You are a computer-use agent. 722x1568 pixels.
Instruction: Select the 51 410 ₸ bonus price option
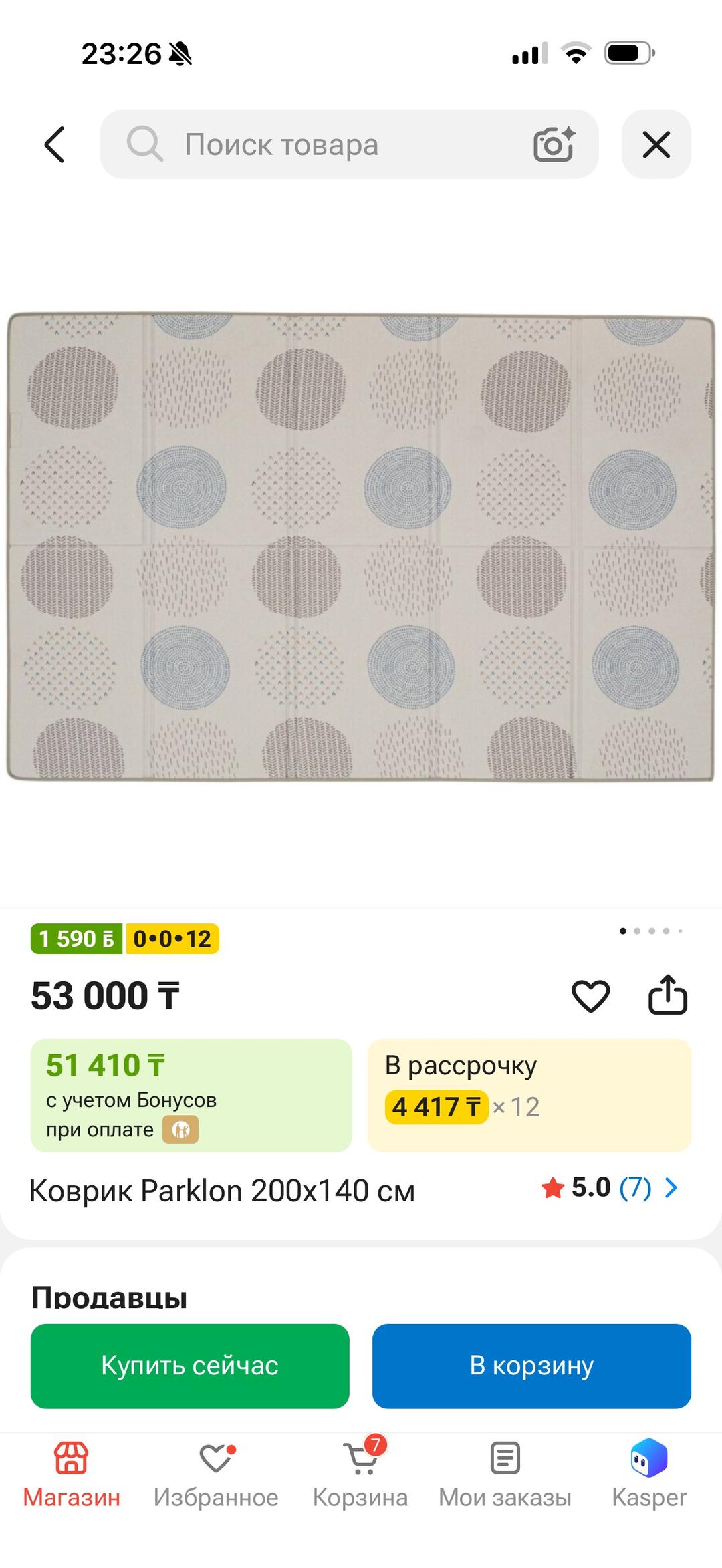[x=191, y=1095]
